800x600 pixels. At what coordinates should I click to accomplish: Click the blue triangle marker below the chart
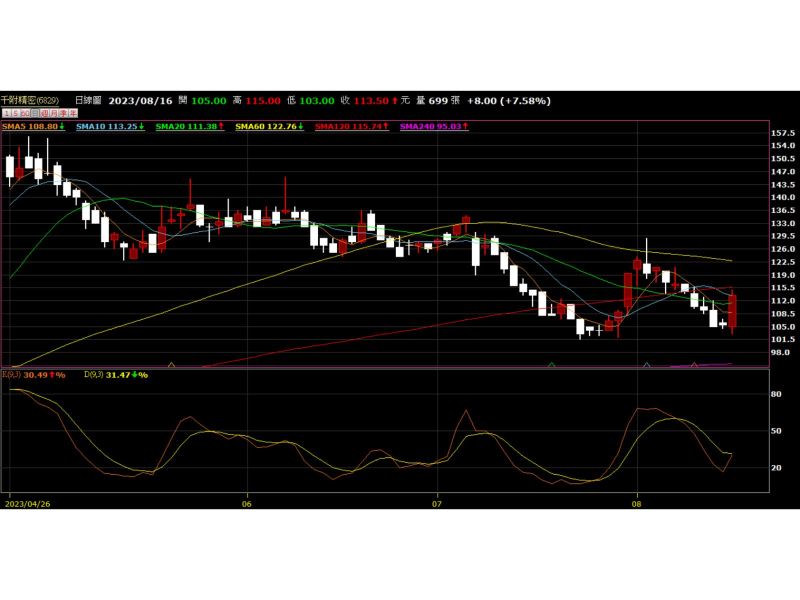pyautogui.click(x=647, y=365)
